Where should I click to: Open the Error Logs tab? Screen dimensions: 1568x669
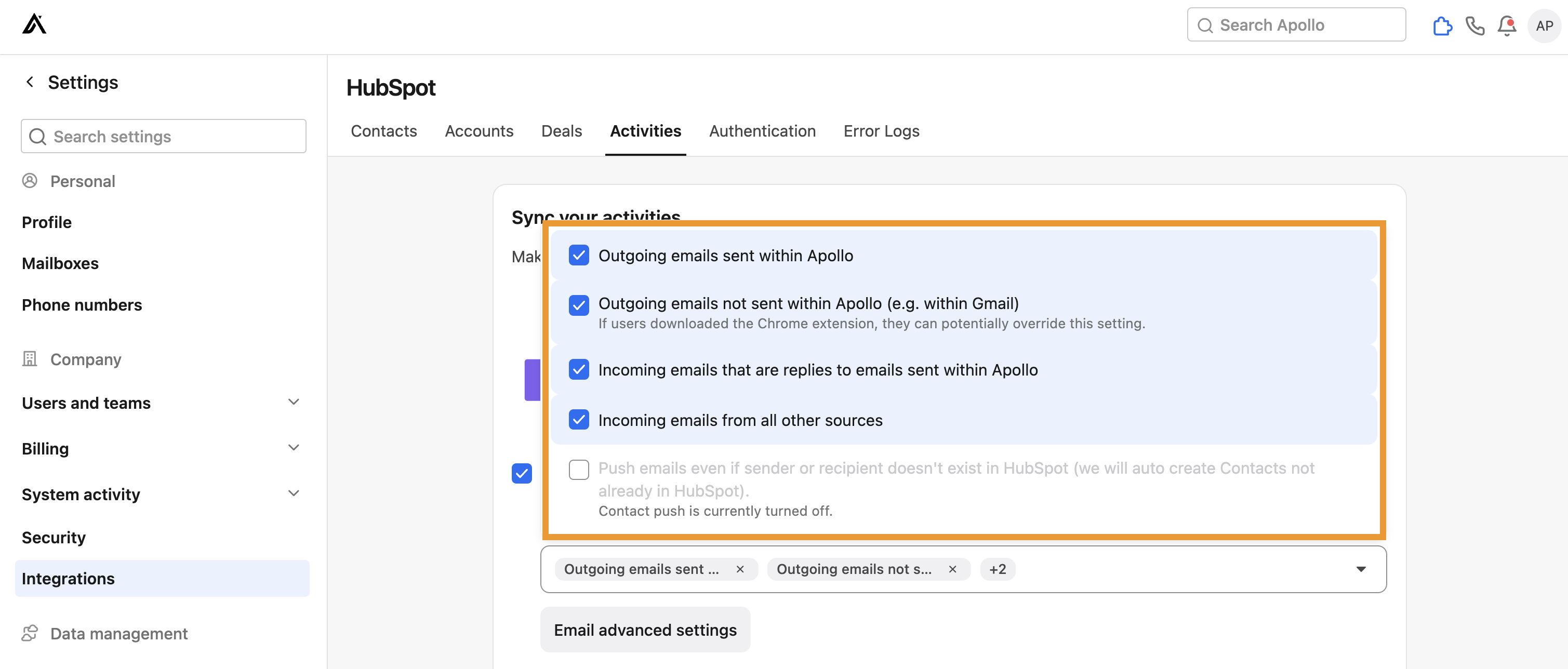[x=881, y=131]
